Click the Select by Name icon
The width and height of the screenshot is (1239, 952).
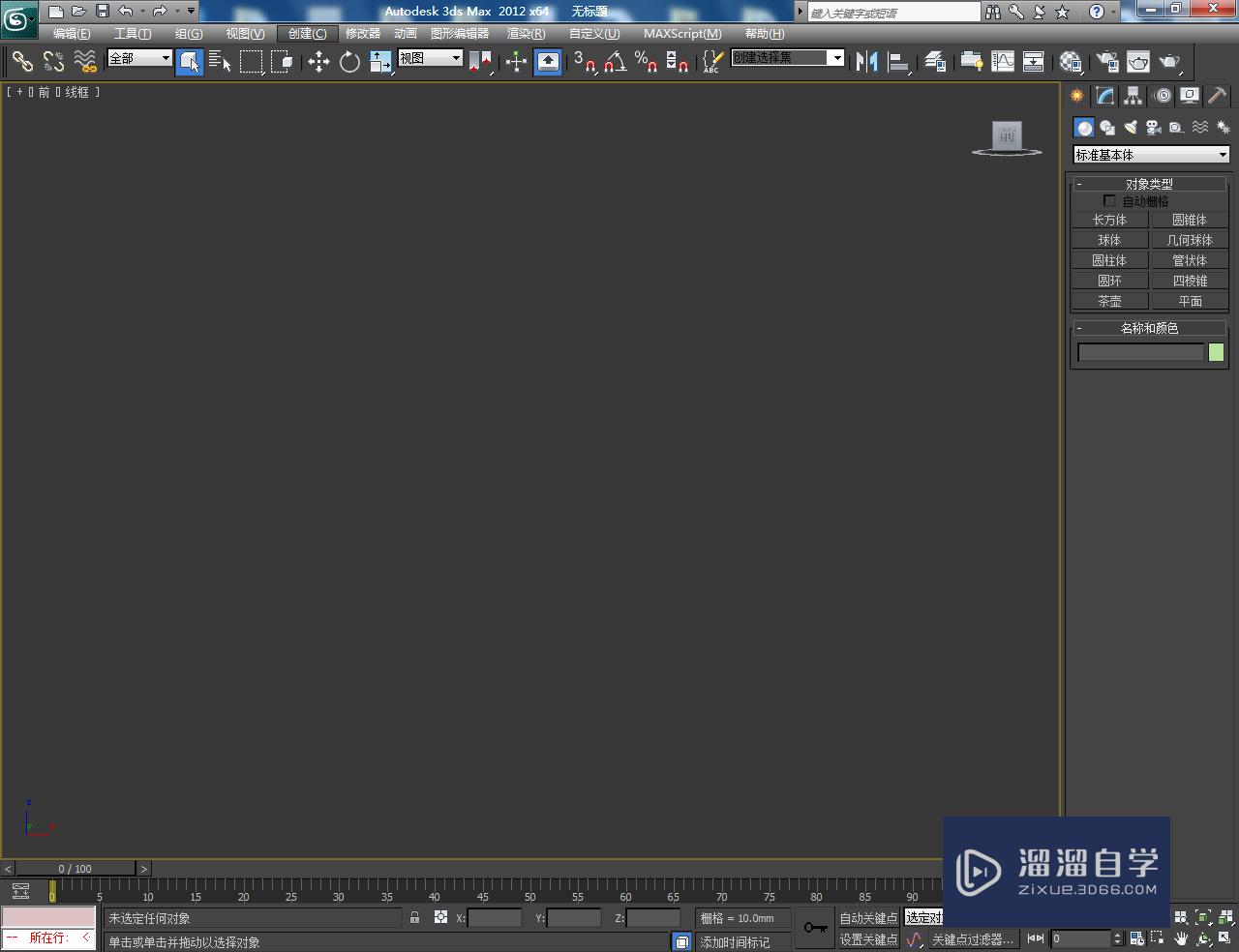click(220, 62)
